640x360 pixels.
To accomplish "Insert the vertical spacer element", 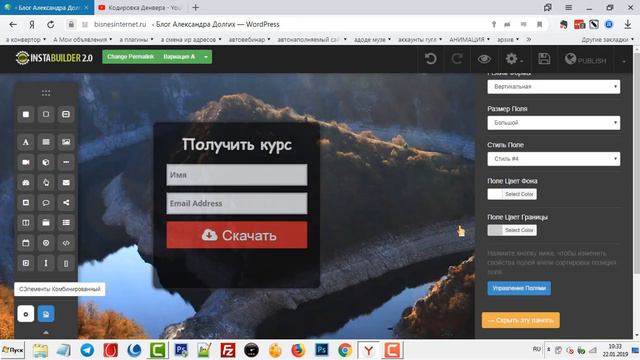I will coord(46,263).
